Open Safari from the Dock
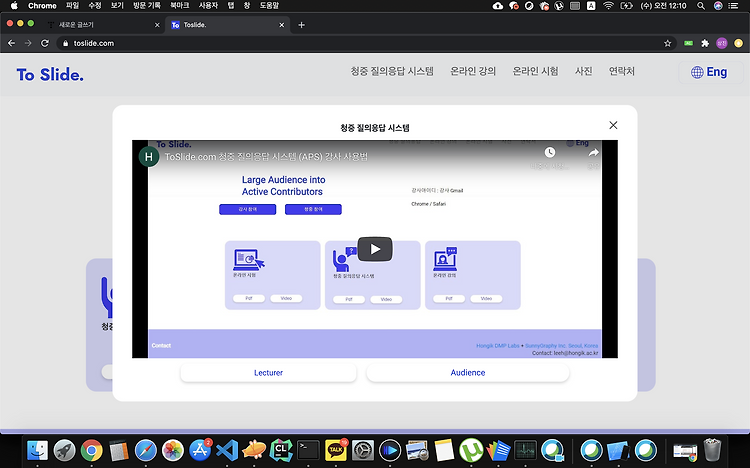Screen dimensions: 750x468 145,450
